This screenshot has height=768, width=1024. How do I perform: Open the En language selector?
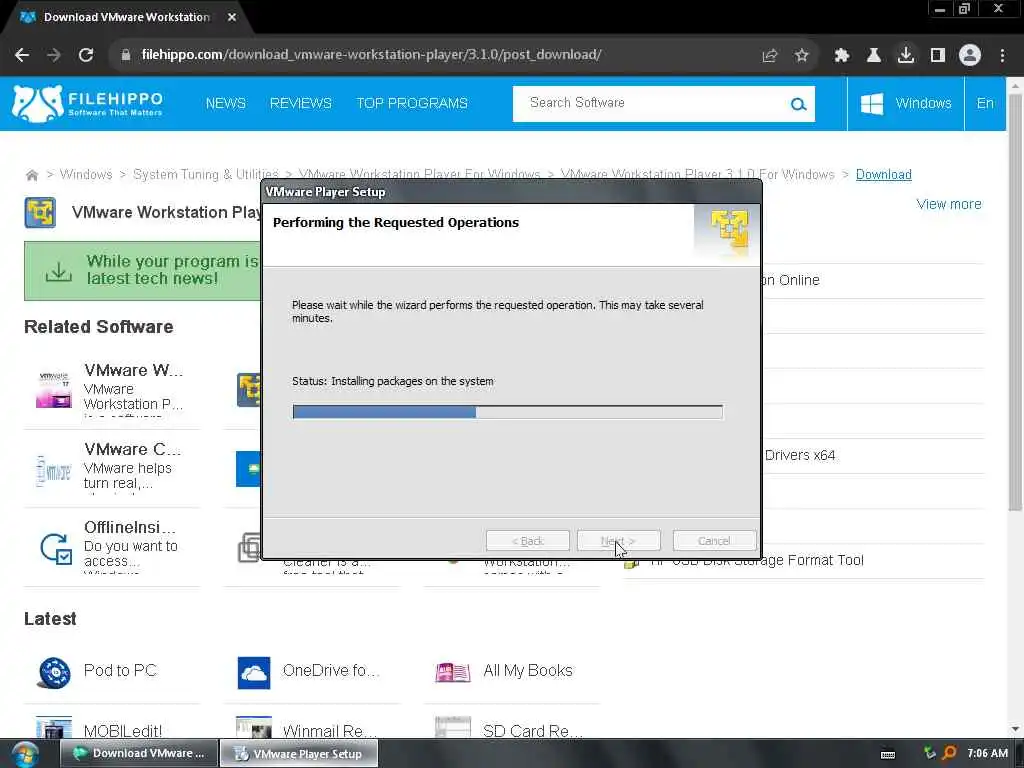click(x=985, y=104)
